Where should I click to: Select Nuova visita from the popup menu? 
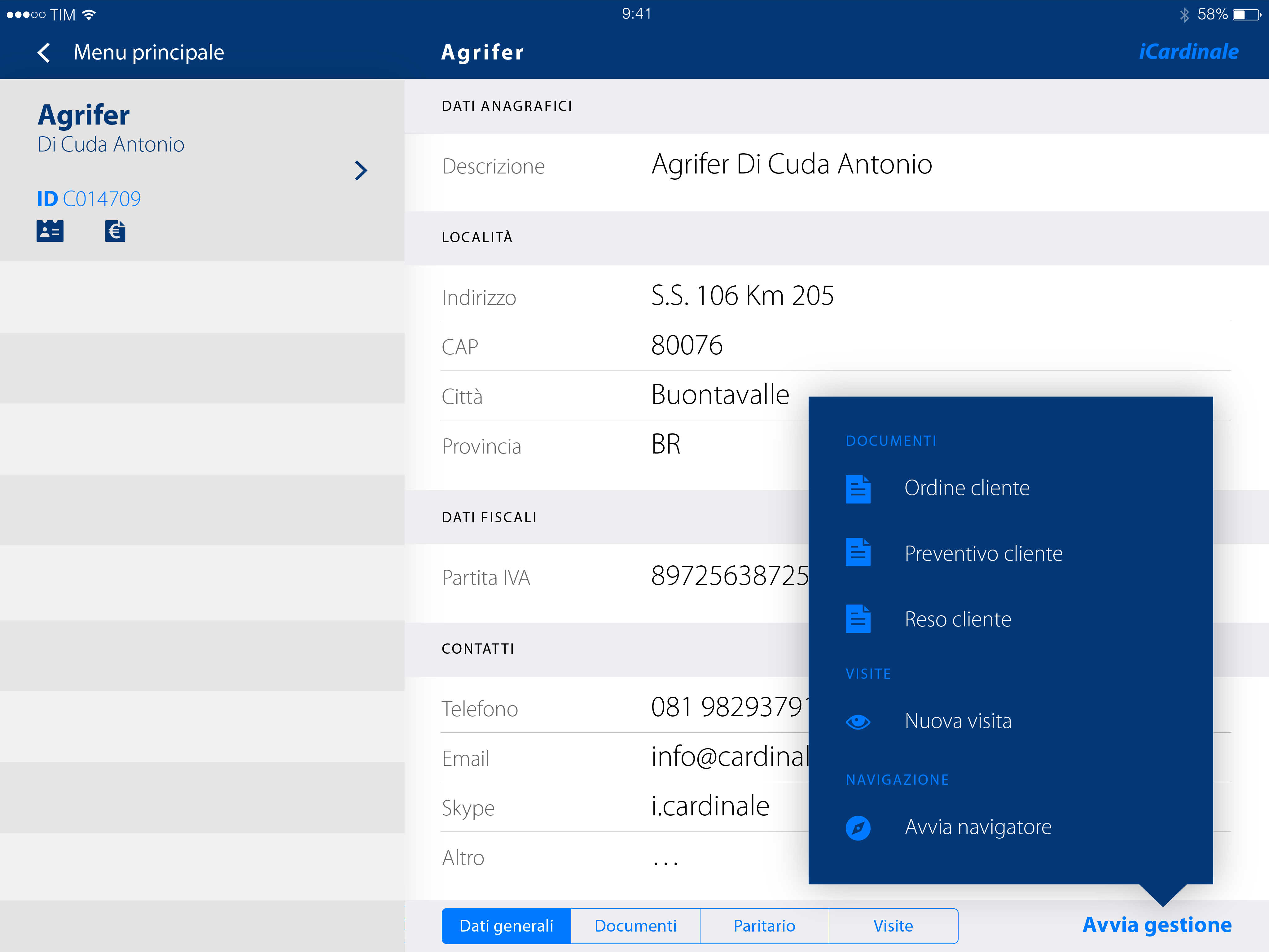pyautogui.click(x=958, y=721)
